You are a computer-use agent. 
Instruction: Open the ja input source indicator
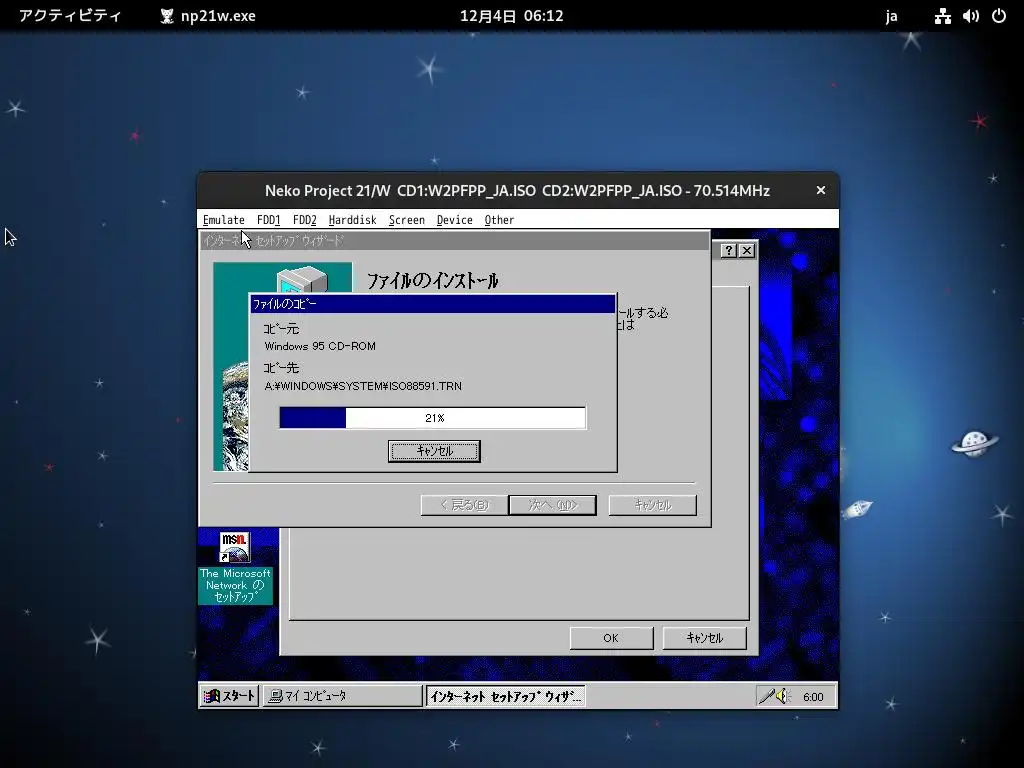(x=891, y=16)
